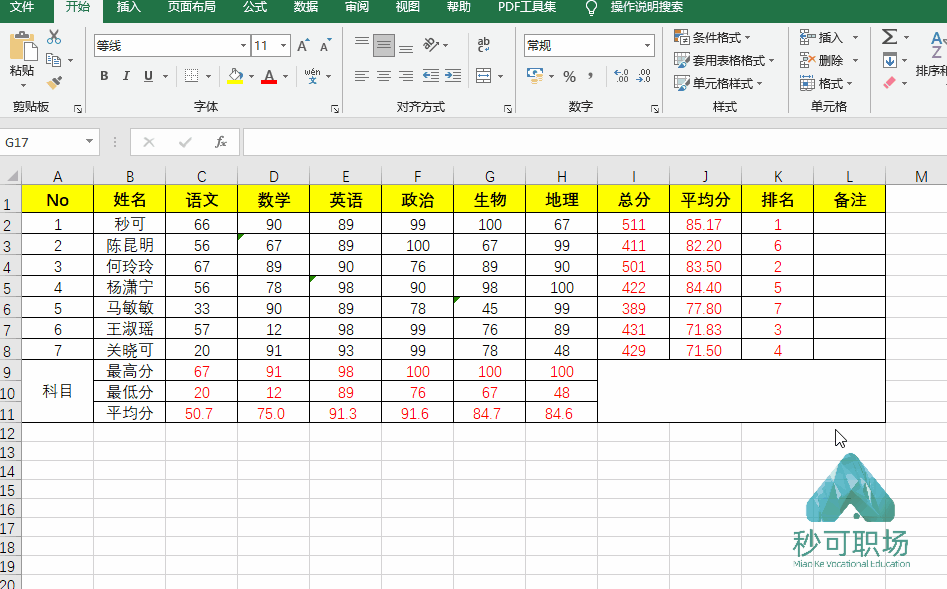Open alignment group dialog launcher
This screenshot has width=947, height=589.
[508, 109]
